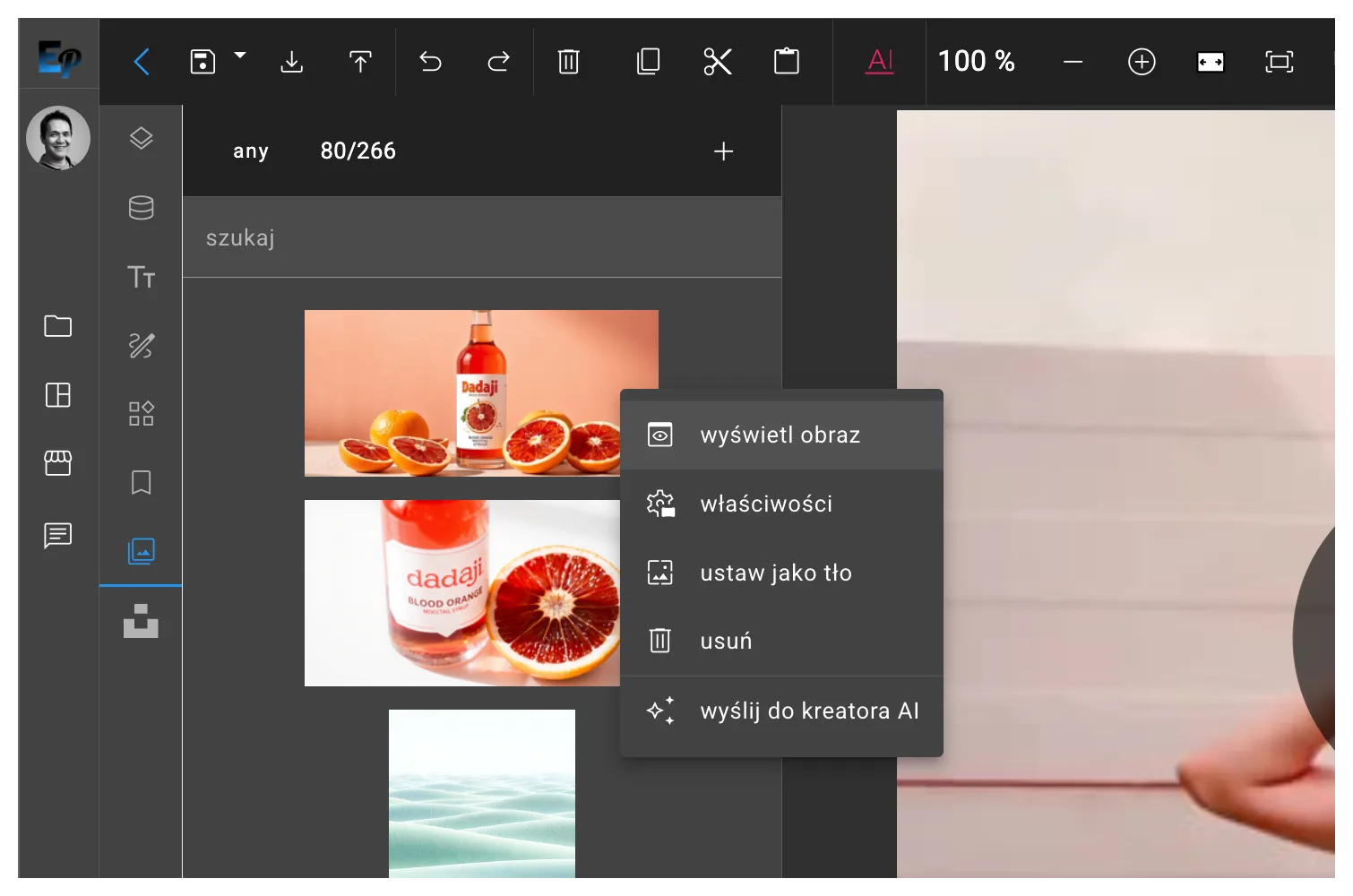This screenshot has height=896, width=1353.
Task: Click 'wyślij do kreatora AI' option
Action: [809, 711]
